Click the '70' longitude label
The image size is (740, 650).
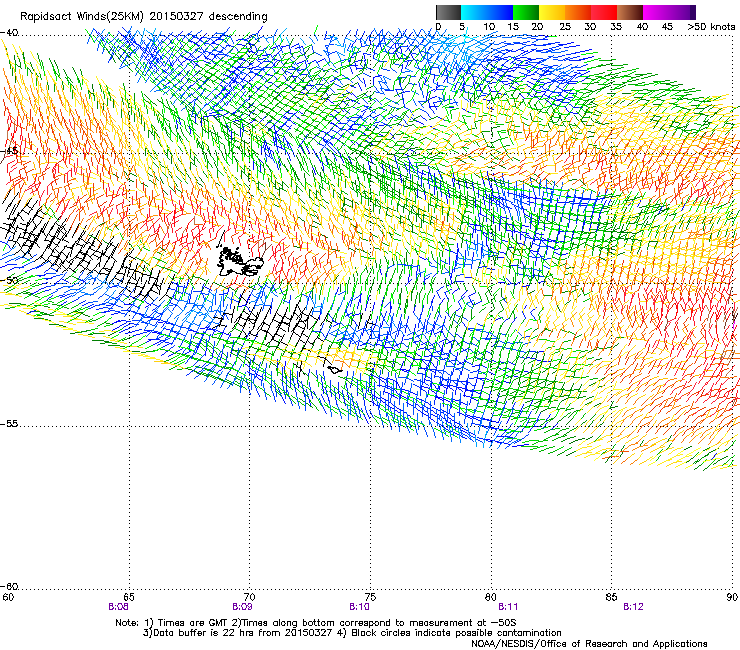249,597
